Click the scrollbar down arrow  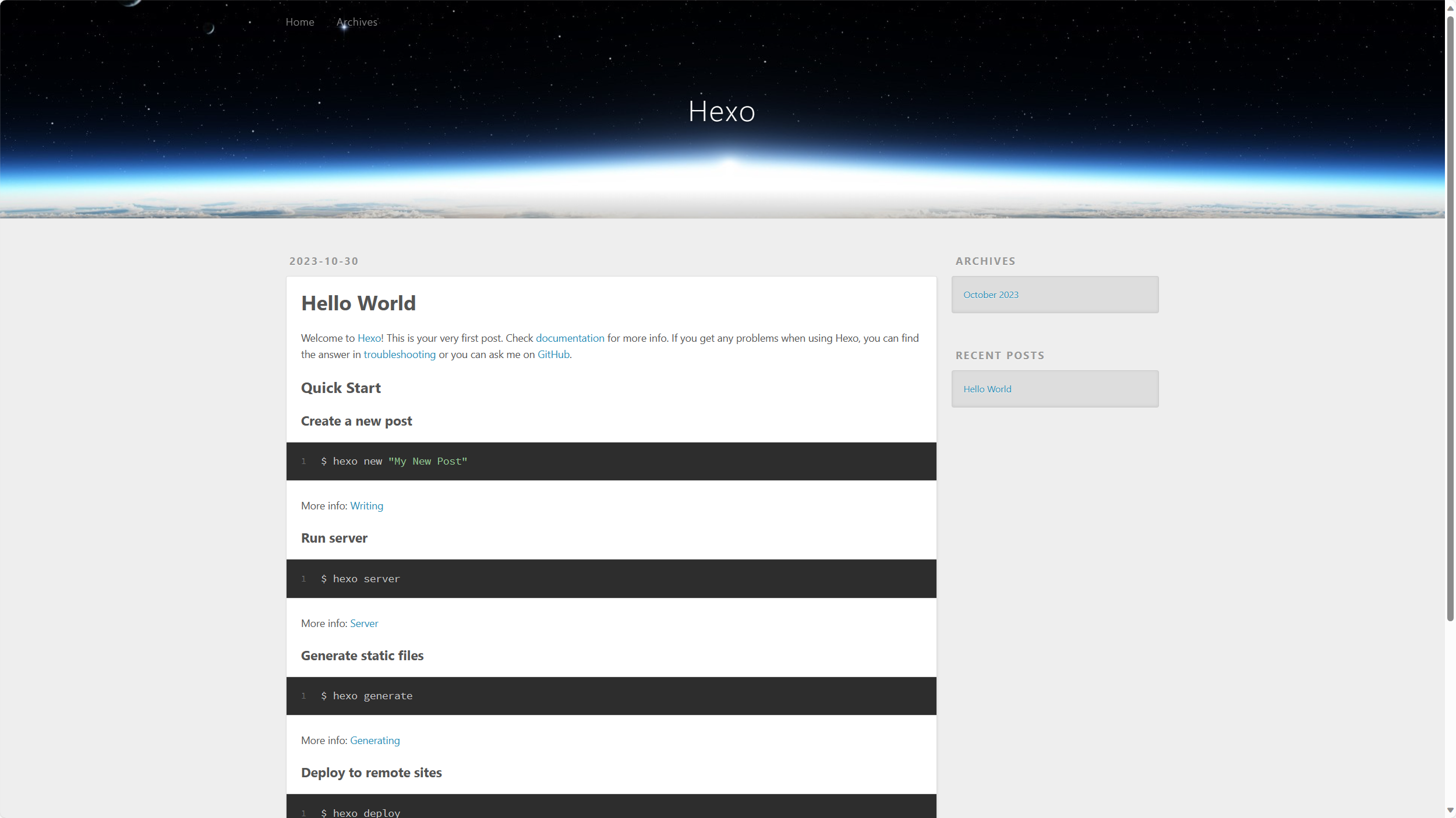(x=1450, y=810)
